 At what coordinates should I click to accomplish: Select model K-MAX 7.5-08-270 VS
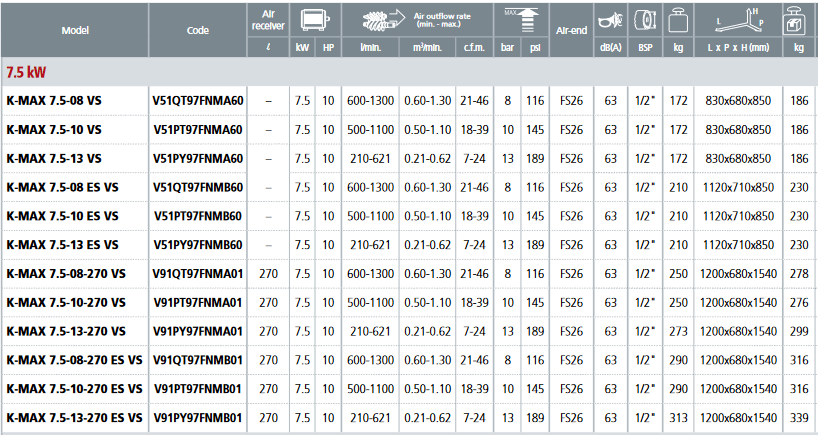click(66, 273)
